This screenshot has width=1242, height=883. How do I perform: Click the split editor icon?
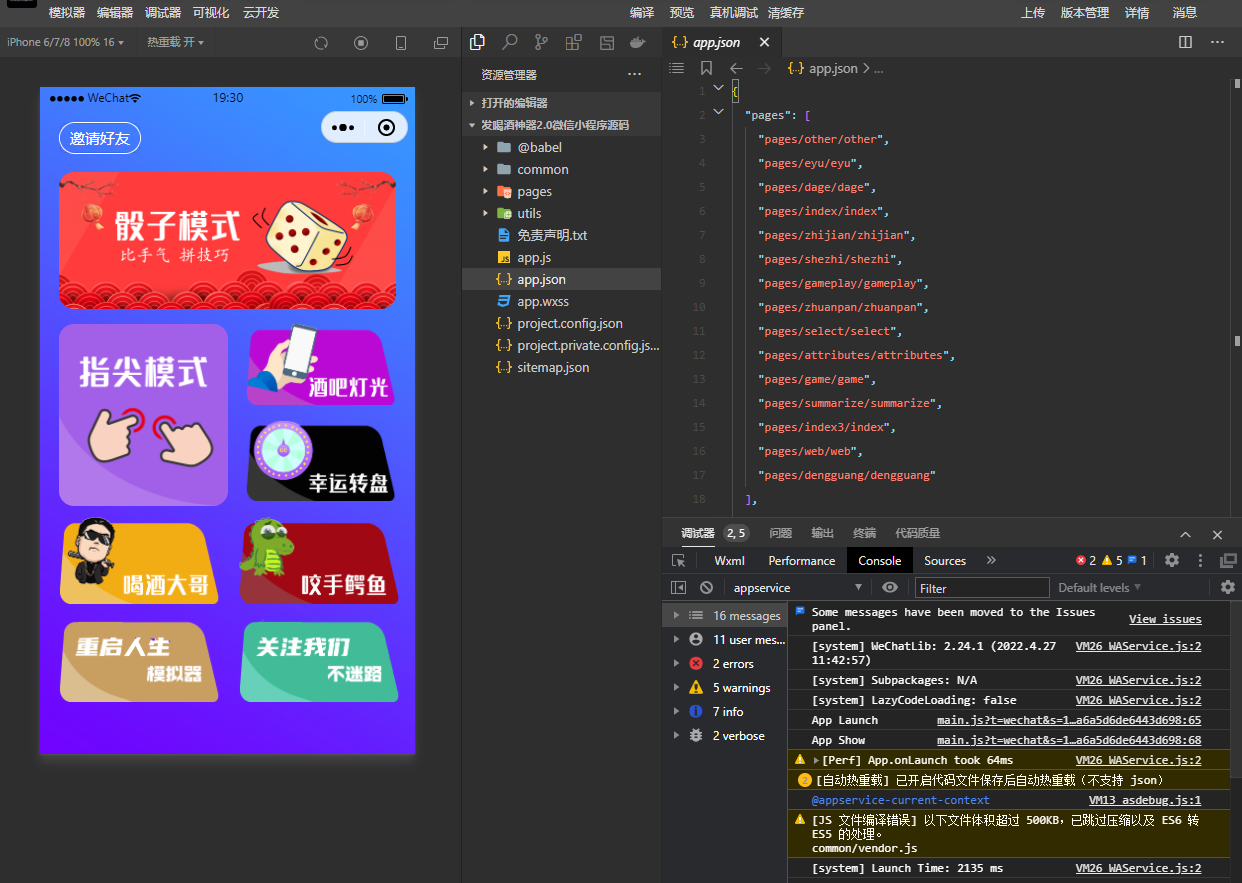click(1185, 42)
